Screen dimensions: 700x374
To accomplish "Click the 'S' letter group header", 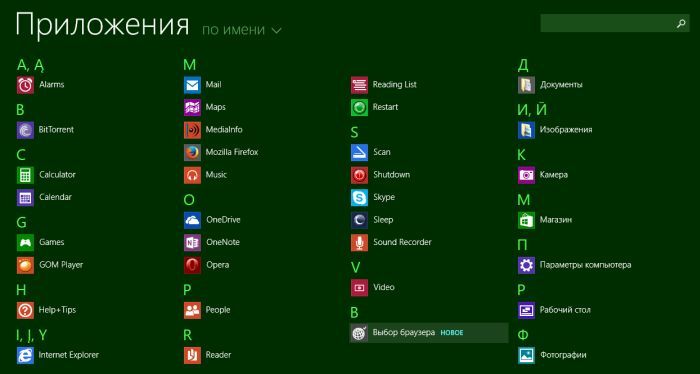I will [x=354, y=133].
